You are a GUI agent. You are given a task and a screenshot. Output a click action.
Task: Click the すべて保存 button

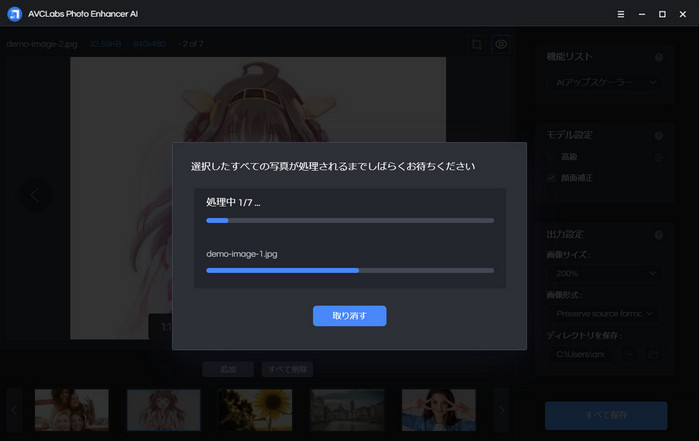click(x=606, y=415)
